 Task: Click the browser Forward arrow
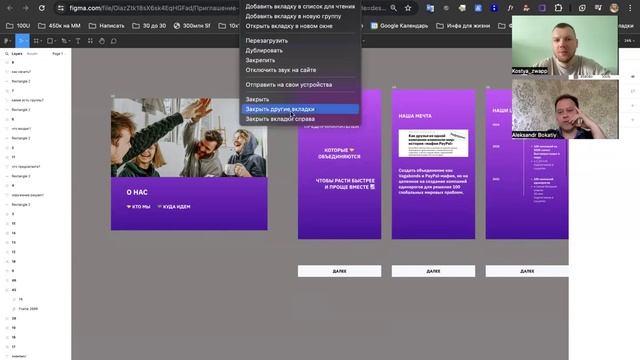click(x=25, y=8)
